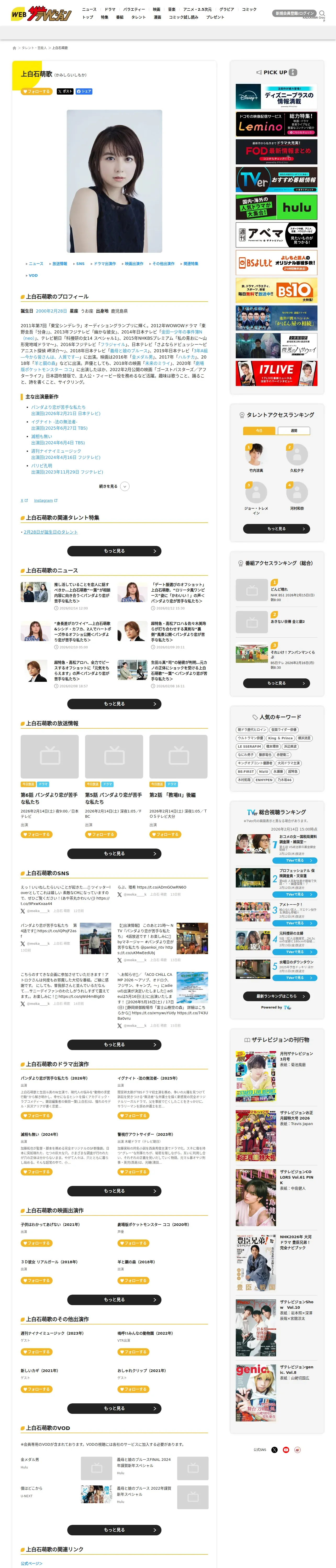The height and width of the screenshot is (1568, 336).
Task: Share profile via the X ポスト button
Action: tap(65, 91)
